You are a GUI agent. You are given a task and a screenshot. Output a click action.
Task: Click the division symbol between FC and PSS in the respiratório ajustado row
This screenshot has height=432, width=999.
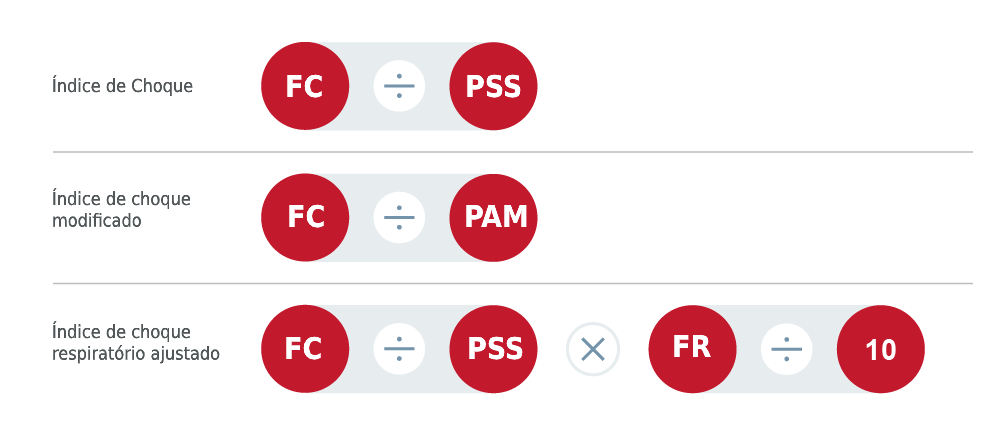coord(399,349)
